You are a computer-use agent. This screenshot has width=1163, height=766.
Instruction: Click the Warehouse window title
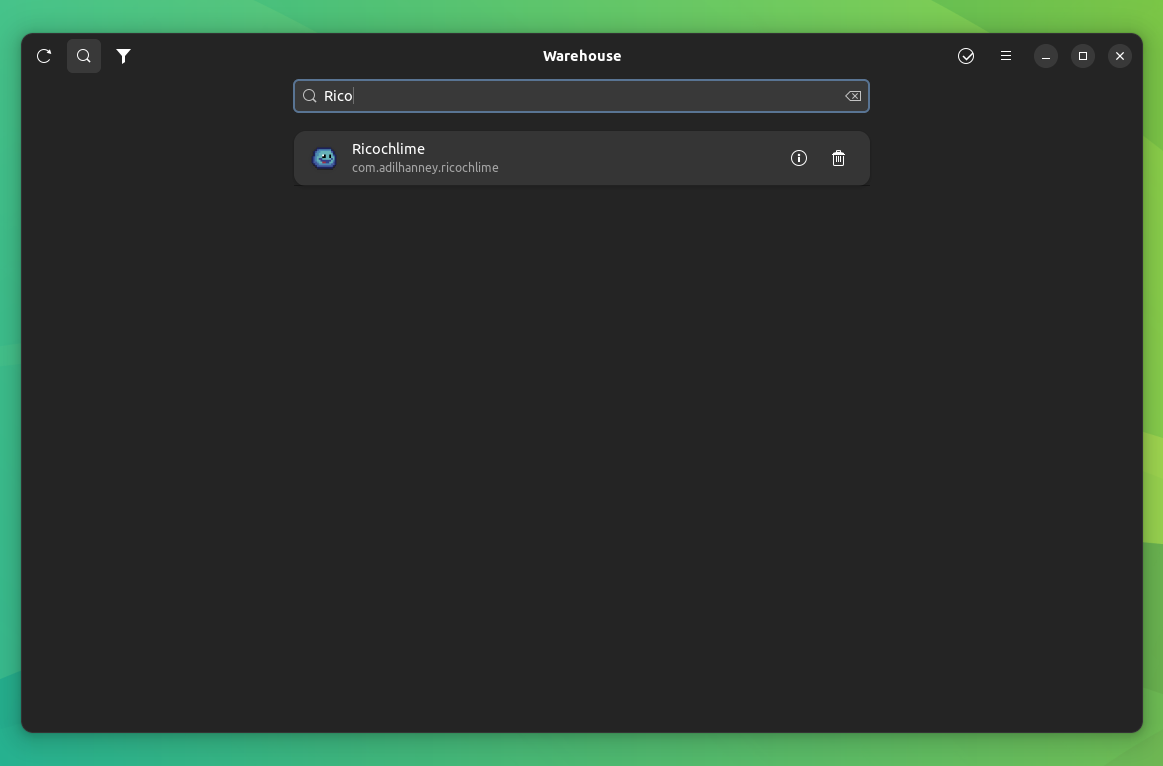pyautogui.click(x=581, y=56)
